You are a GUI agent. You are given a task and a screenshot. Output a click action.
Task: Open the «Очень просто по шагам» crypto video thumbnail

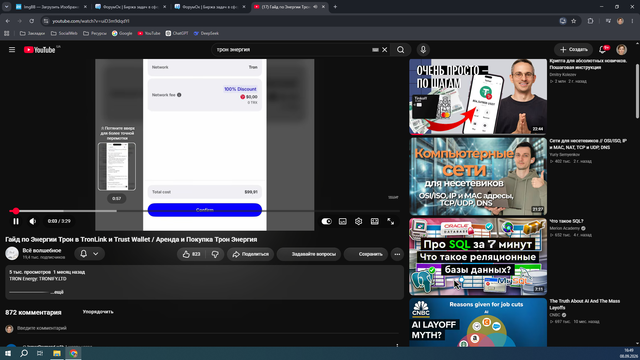[x=478, y=97]
